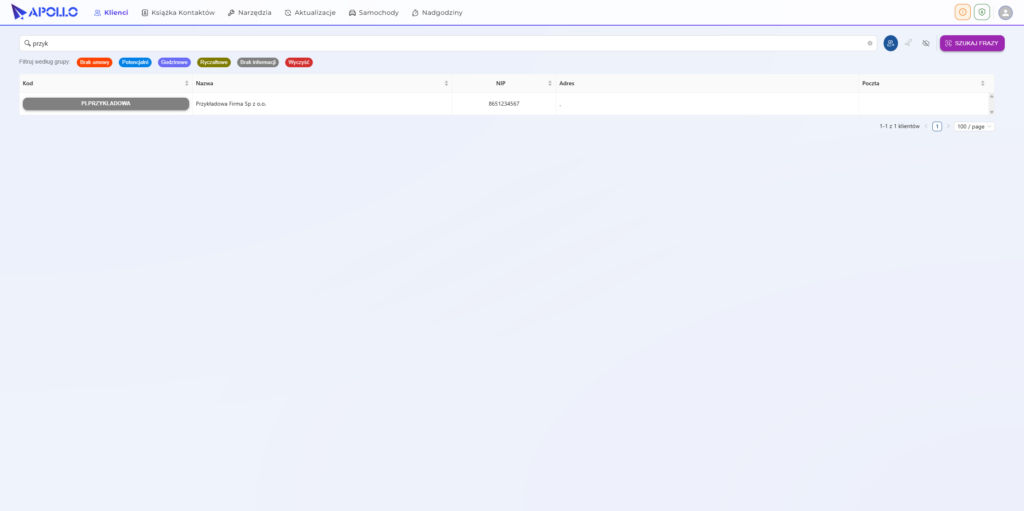
Task: Open the PLPRZYKLADOWA client code button
Action: tap(106, 104)
